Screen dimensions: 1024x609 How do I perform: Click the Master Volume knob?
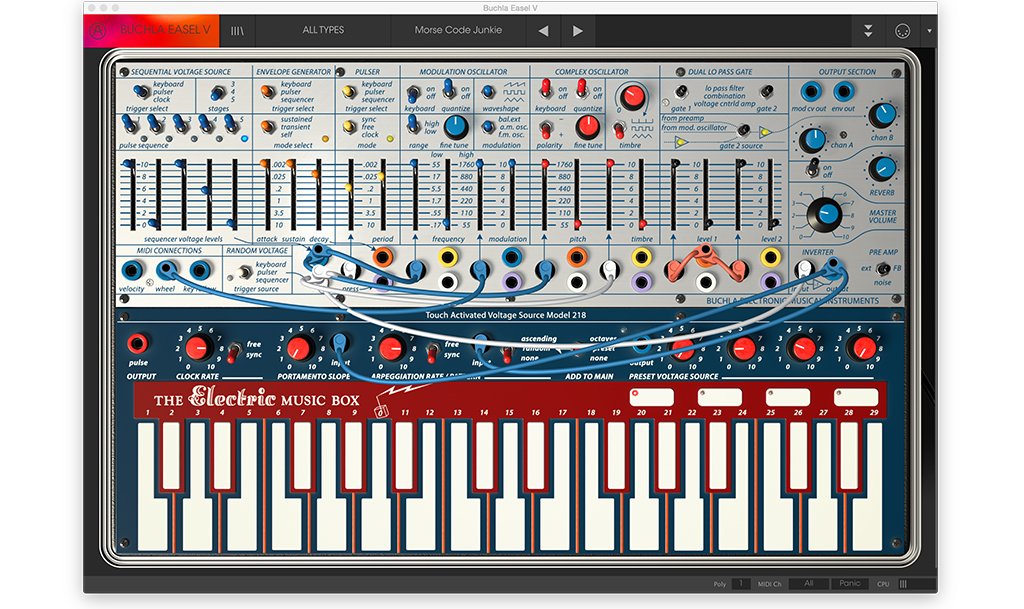point(823,213)
